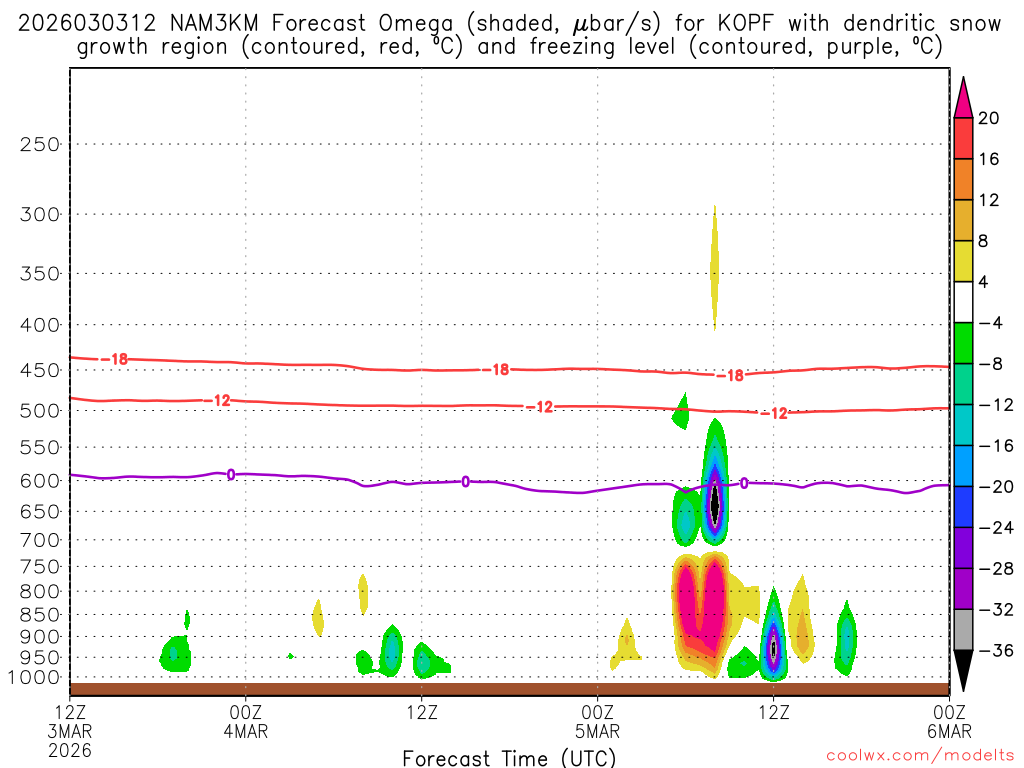Click the 700 pressure level label
This screenshot has width=1024, height=768.
40,540
